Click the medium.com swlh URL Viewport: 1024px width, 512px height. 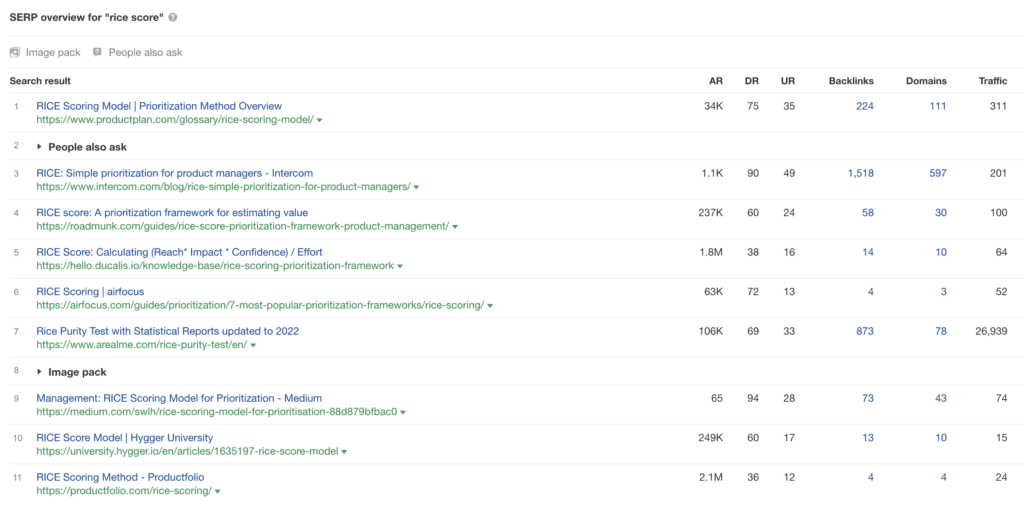tap(217, 413)
